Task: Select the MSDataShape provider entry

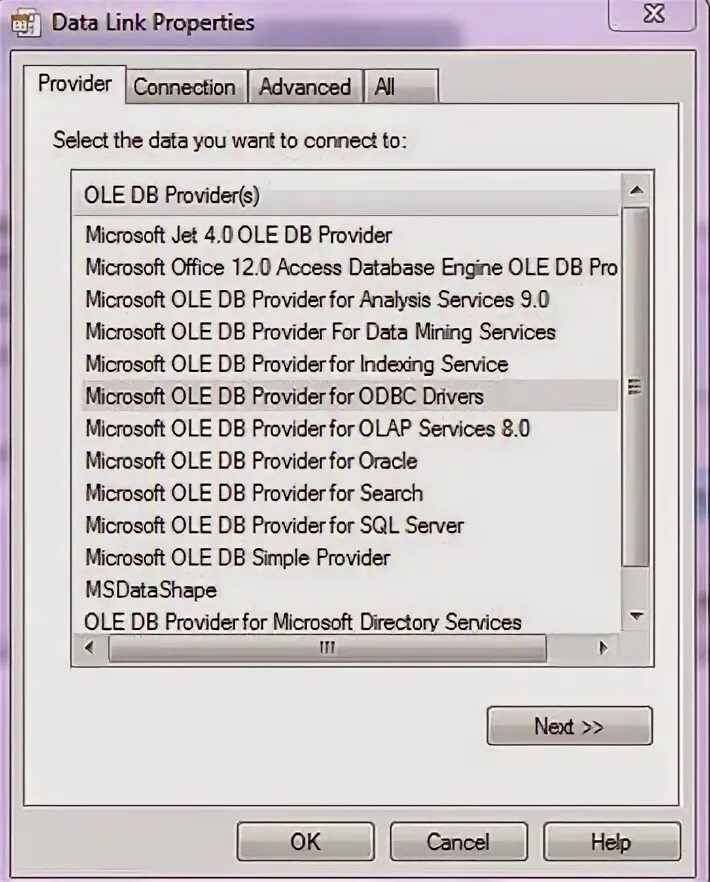Action: [151, 590]
